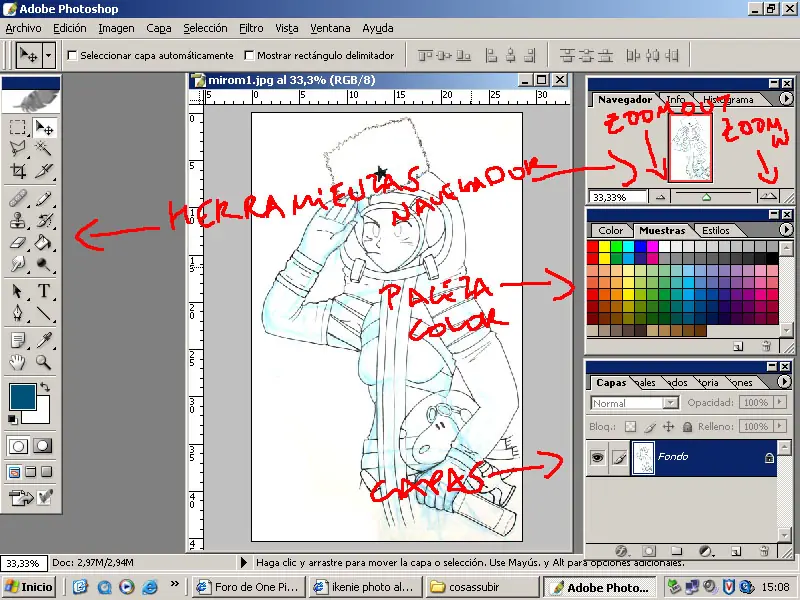Select the Type tool
The image size is (800, 600).
tap(44, 291)
